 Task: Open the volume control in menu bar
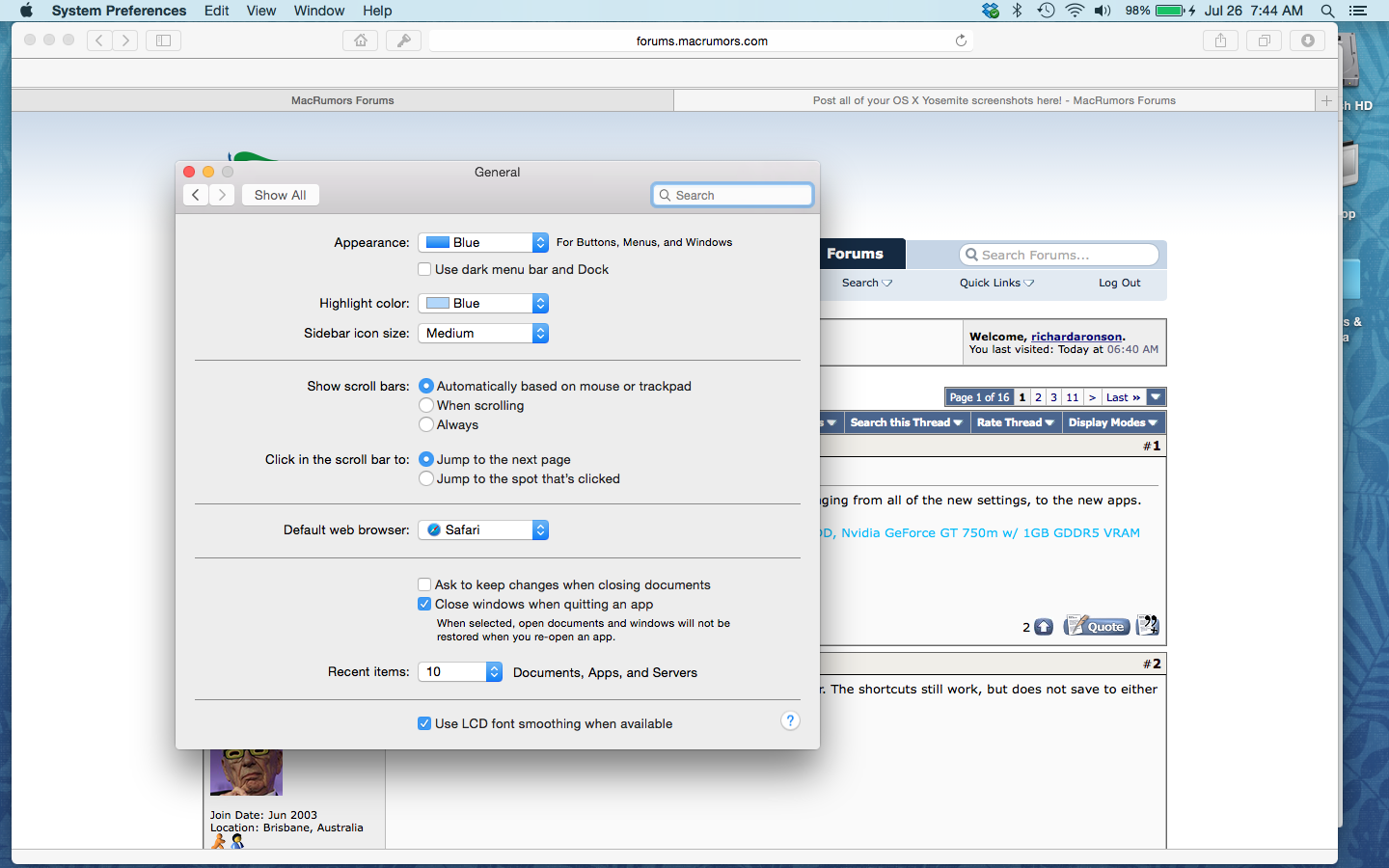(1103, 11)
